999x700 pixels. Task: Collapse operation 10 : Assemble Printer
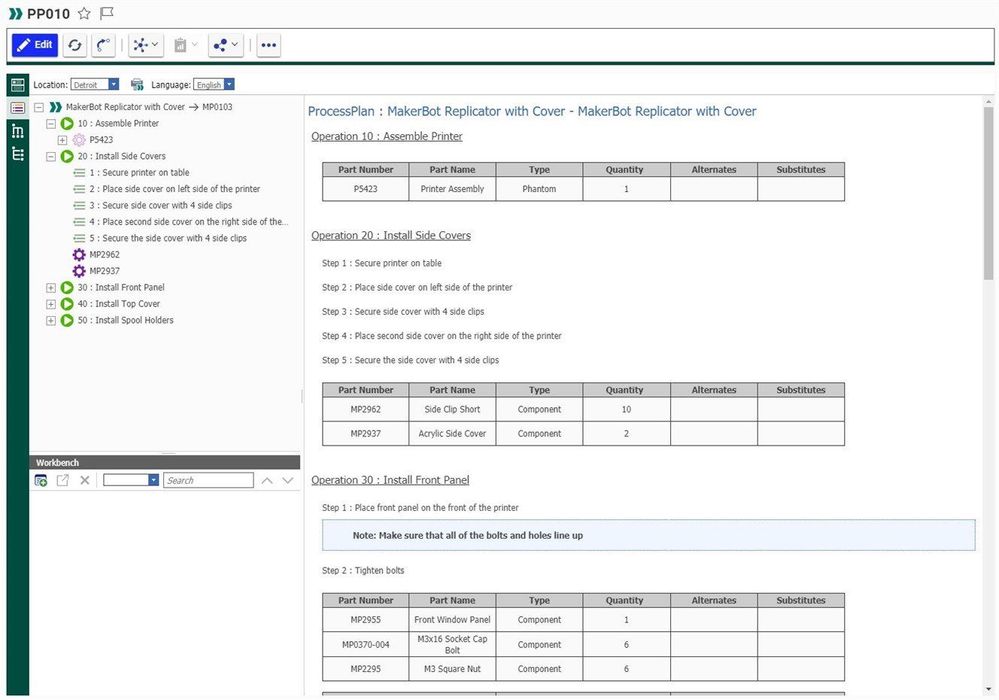(x=51, y=124)
